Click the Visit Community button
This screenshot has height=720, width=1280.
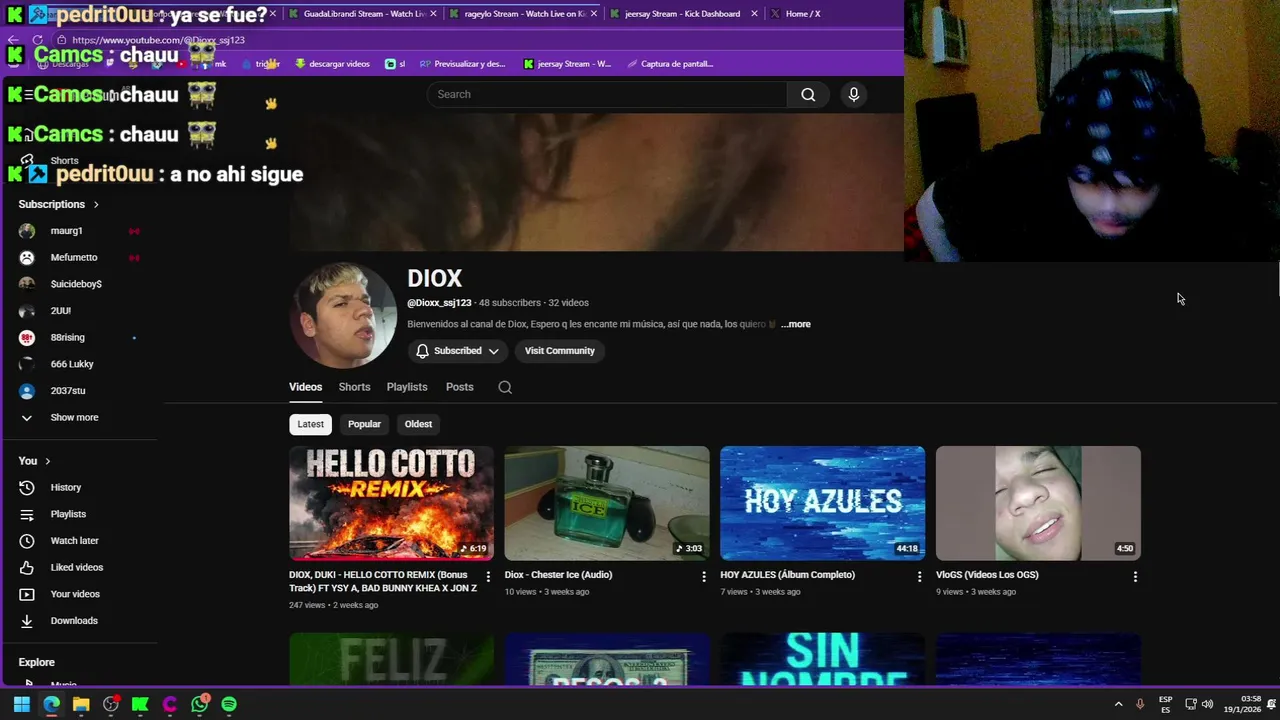coord(560,351)
